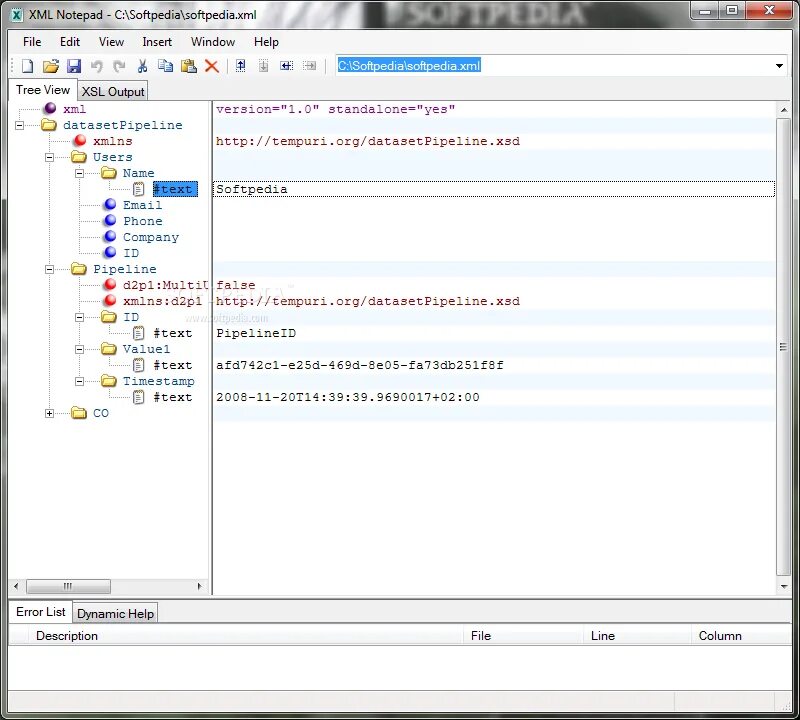Click the blue ID element icon under Users
The width and height of the screenshot is (800, 720).
pos(110,252)
